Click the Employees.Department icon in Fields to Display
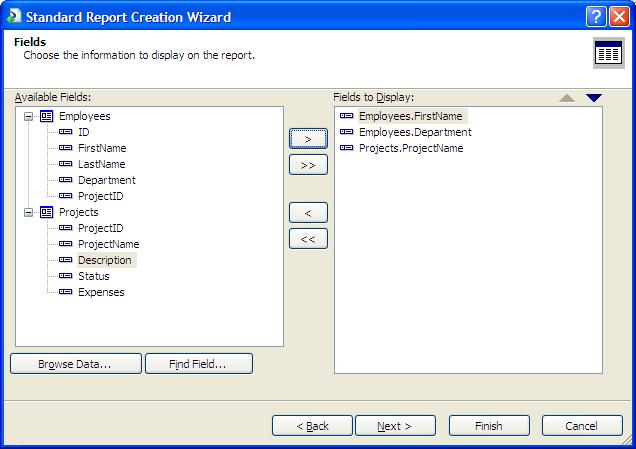Viewport: 636px width, 449px height. [x=346, y=132]
